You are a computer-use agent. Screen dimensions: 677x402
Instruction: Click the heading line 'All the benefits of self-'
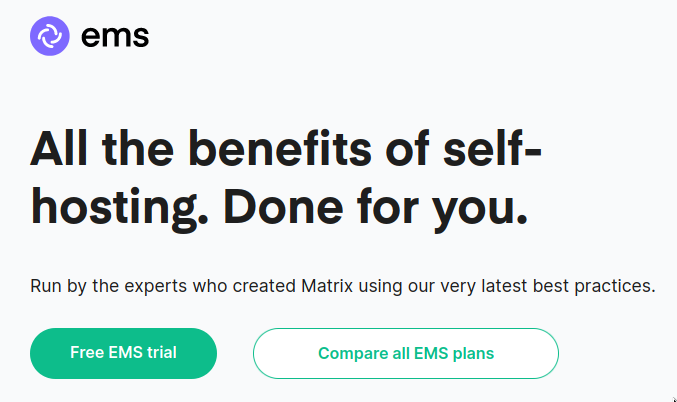pos(286,149)
